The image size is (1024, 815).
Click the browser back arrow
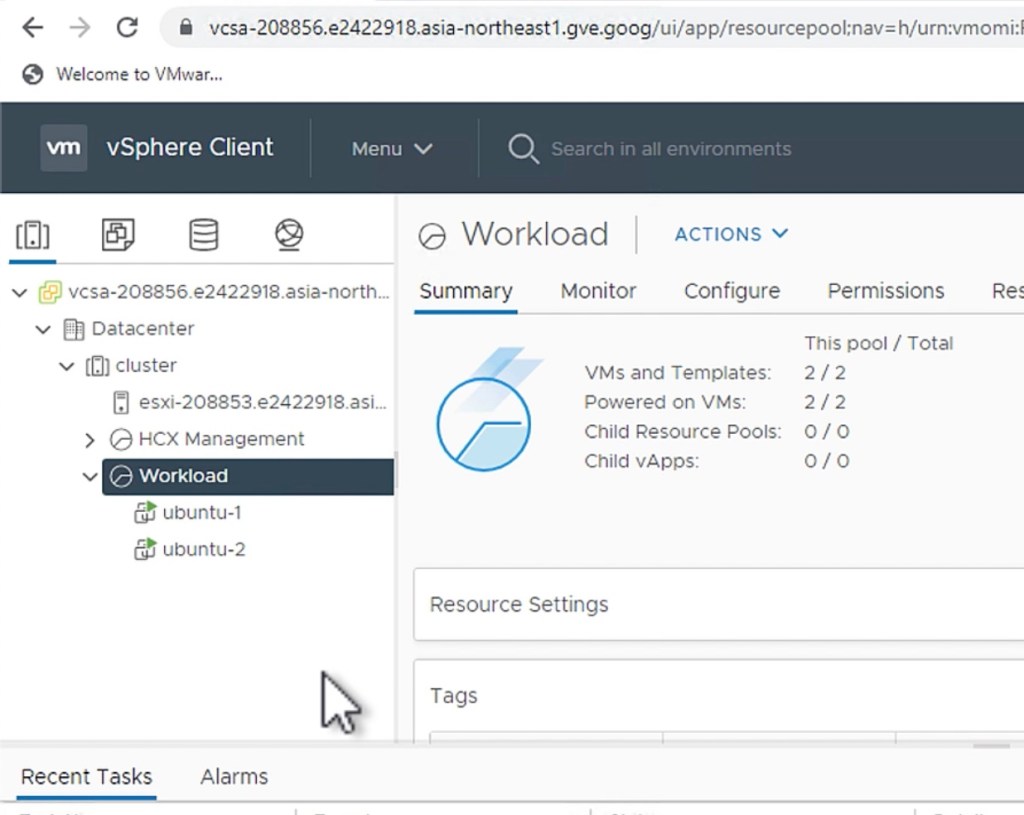(x=33, y=27)
